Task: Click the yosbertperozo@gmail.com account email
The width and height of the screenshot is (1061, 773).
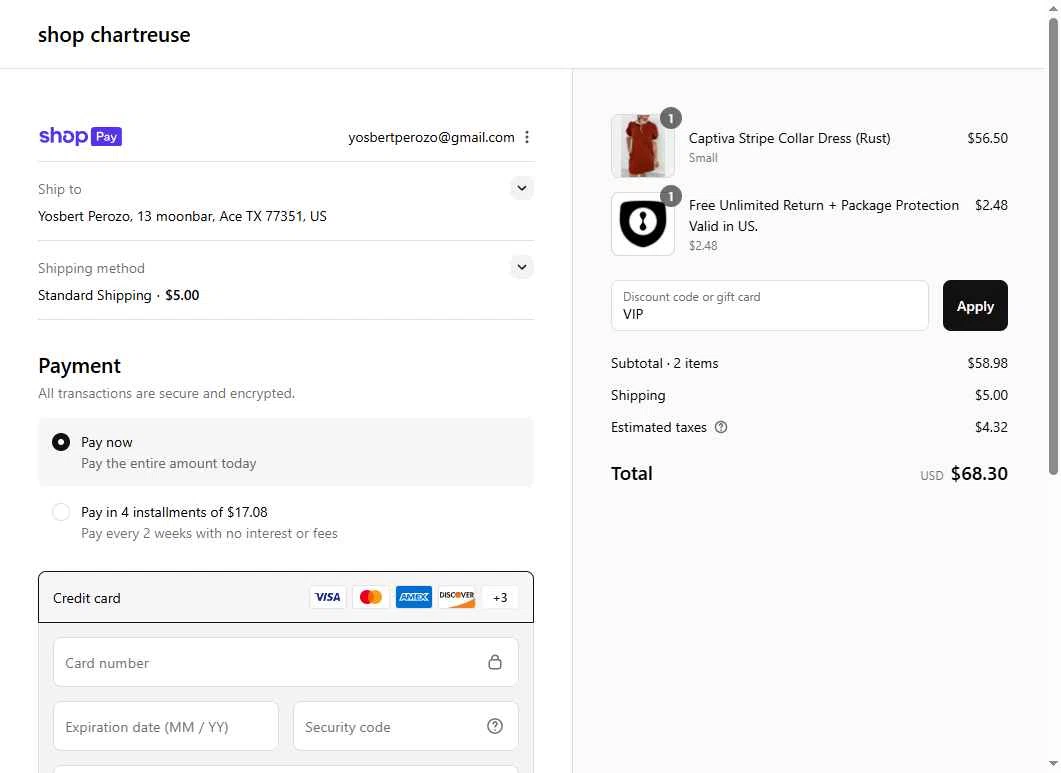Action: 431,137
